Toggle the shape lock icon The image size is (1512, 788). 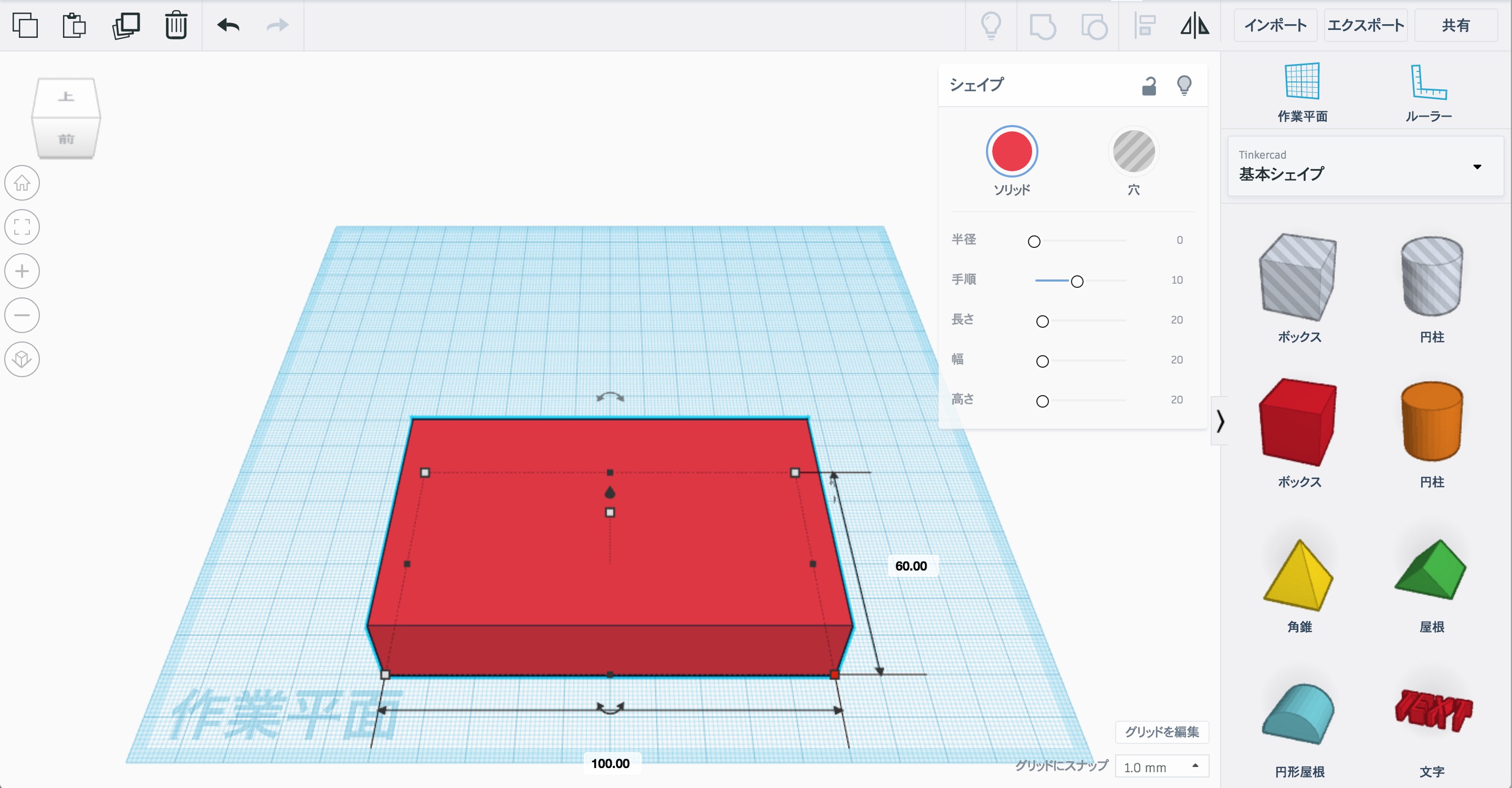[1149, 86]
